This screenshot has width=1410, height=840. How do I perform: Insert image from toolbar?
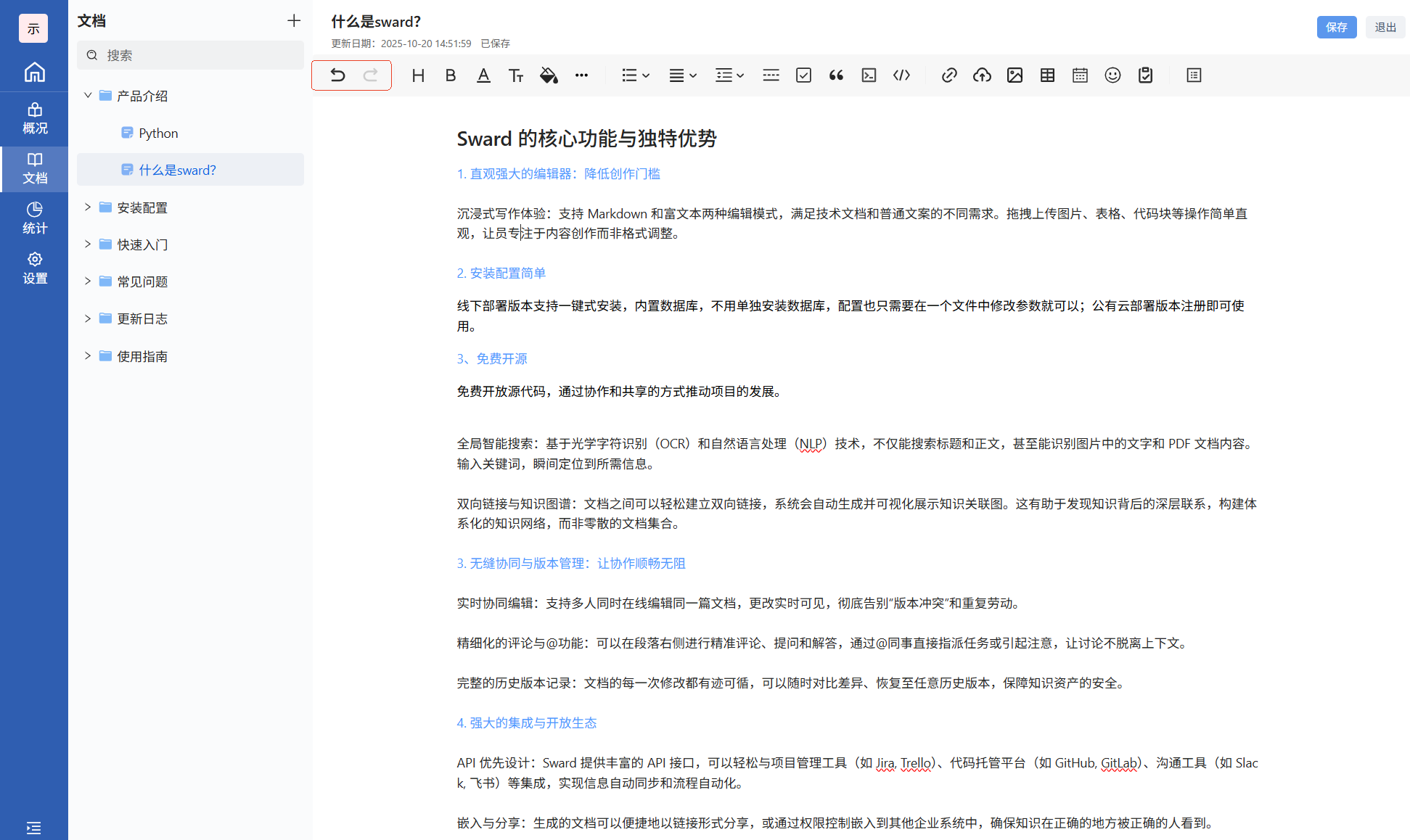[1015, 75]
